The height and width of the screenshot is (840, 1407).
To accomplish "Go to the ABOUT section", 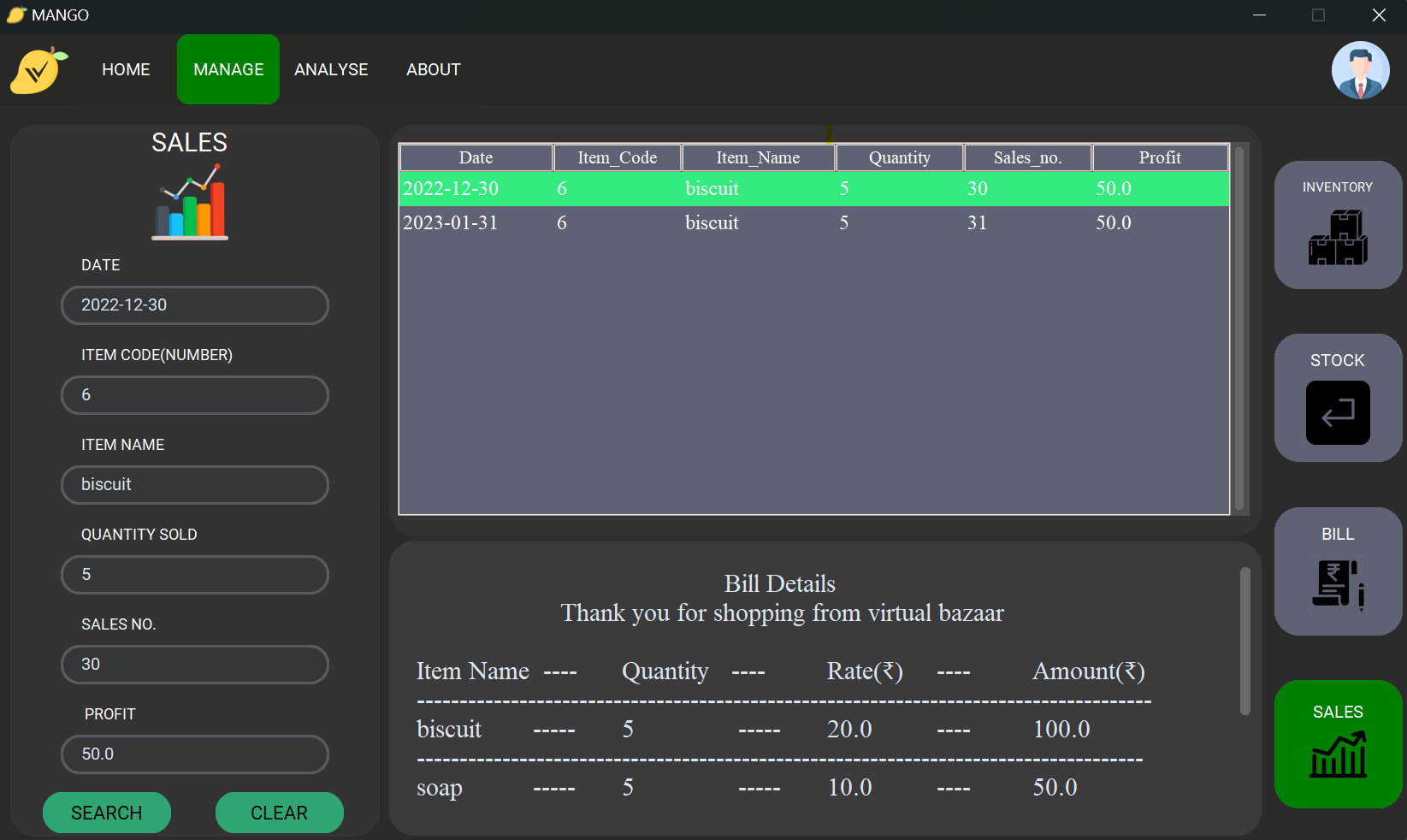I will pos(433,69).
